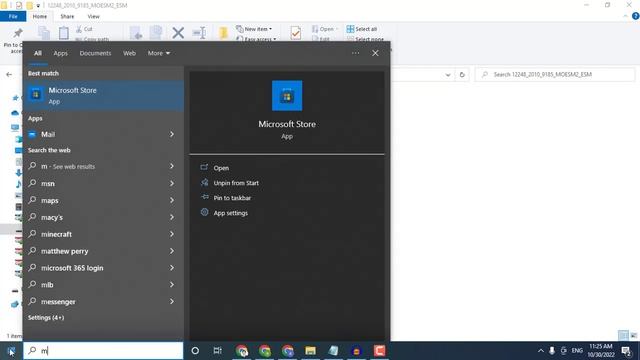Expand the minecraft suggestion arrow
This screenshot has width=640, height=360.
pyautogui.click(x=172, y=234)
